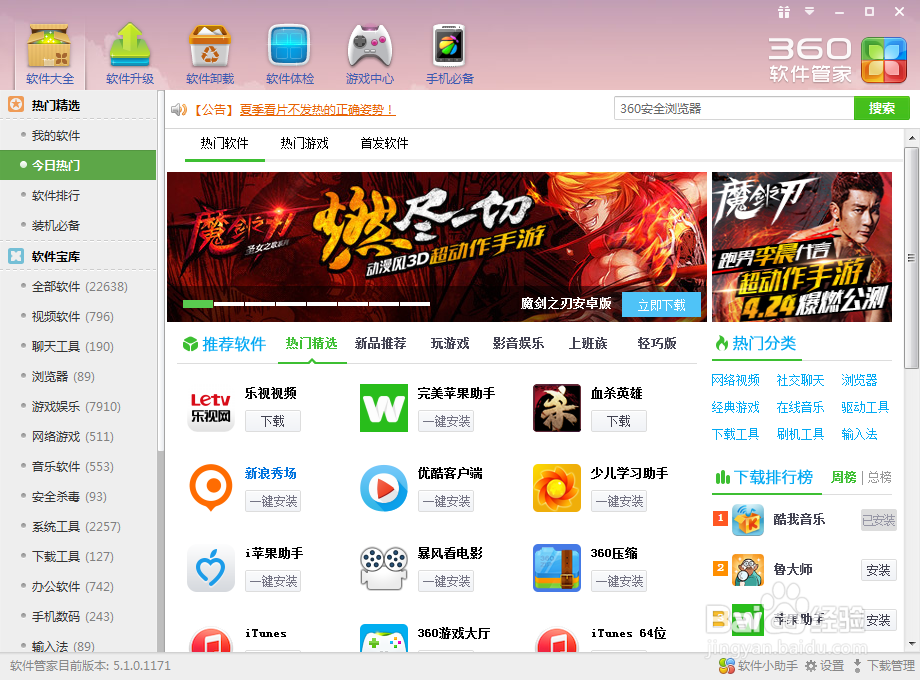Click the 血杀英雄 game icon
920x680 pixels.
click(x=557, y=408)
